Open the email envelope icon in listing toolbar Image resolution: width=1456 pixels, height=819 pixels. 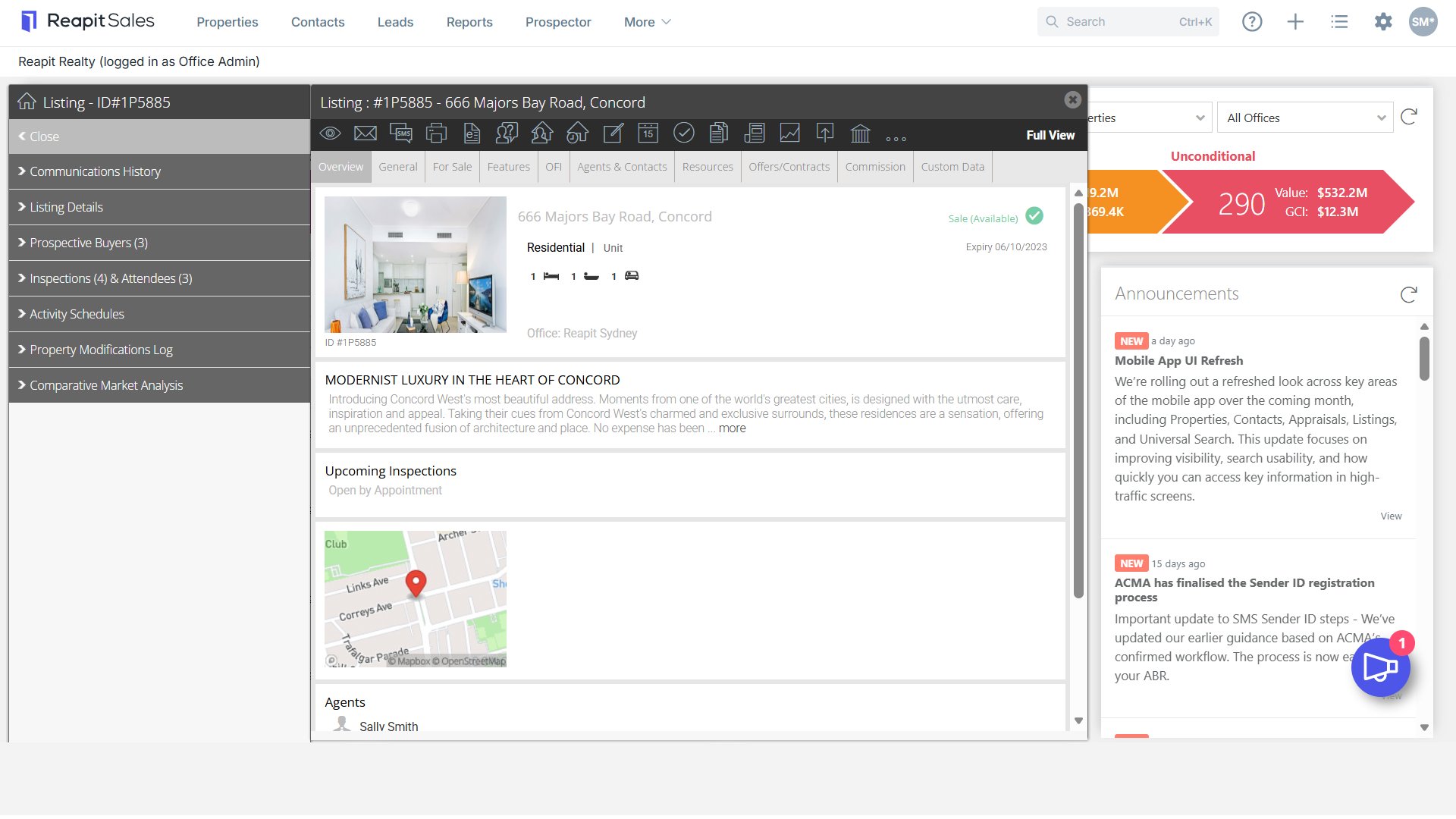click(x=366, y=133)
